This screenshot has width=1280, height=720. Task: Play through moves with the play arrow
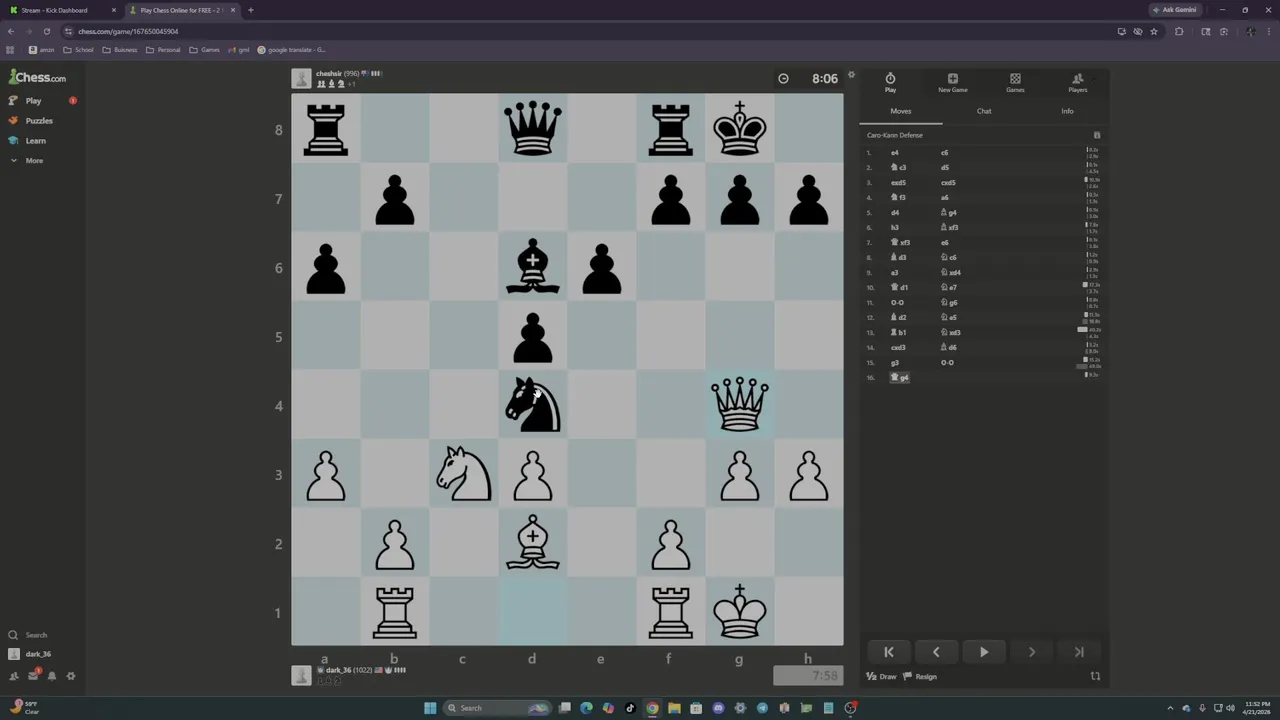pyautogui.click(x=984, y=652)
